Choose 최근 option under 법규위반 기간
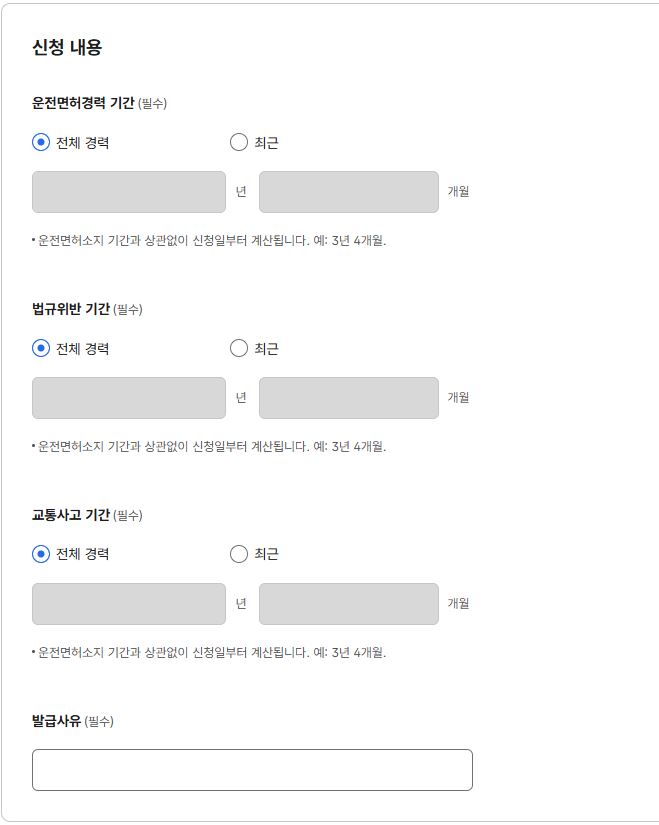 [237, 346]
